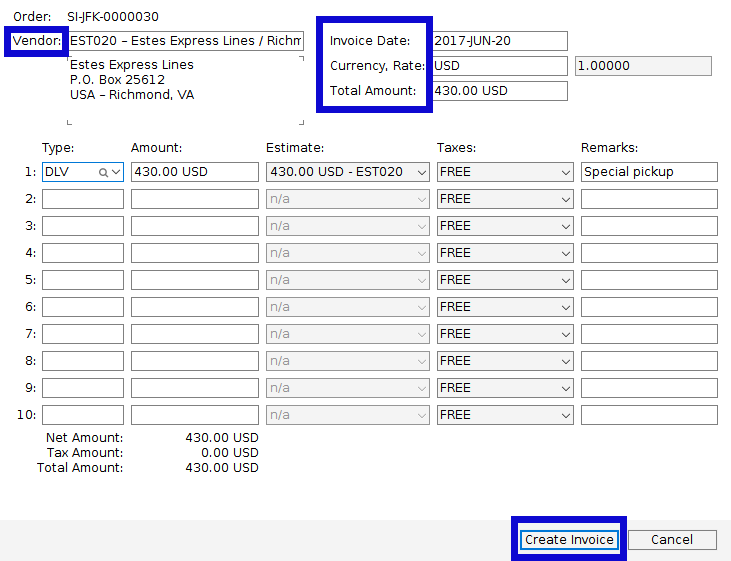Screen dimensions: 731x561
Task: Open the Taxes dropdown in row 5
Action: [x=505, y=280]
